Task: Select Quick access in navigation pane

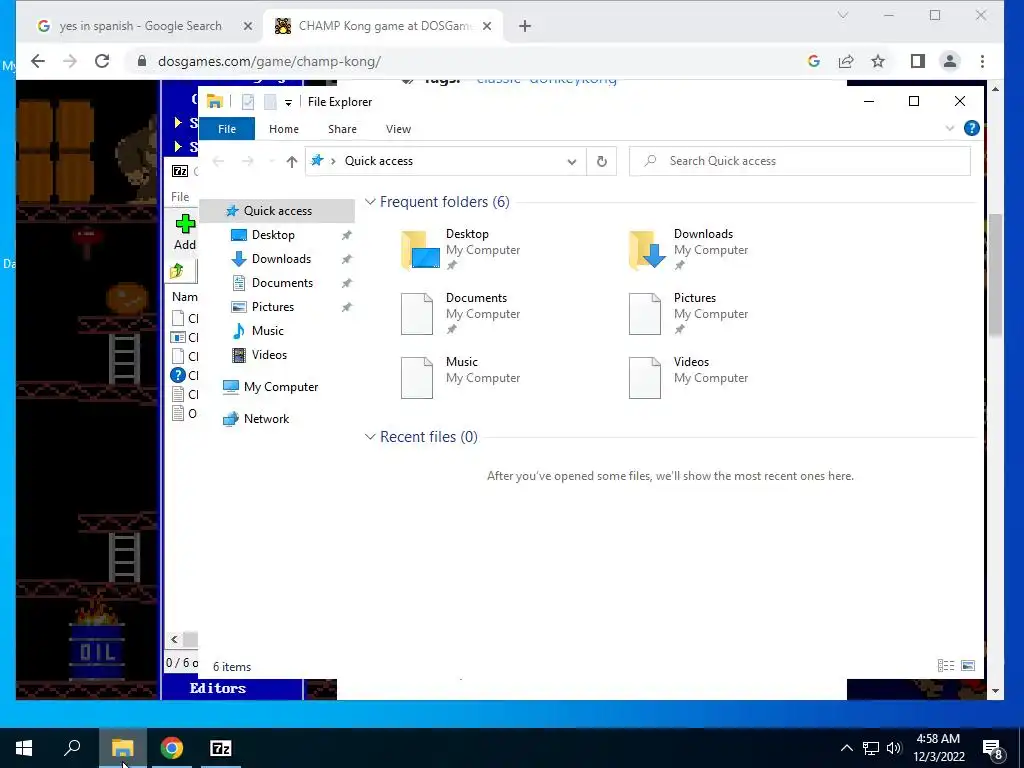Action: click(x=278, y=211)
